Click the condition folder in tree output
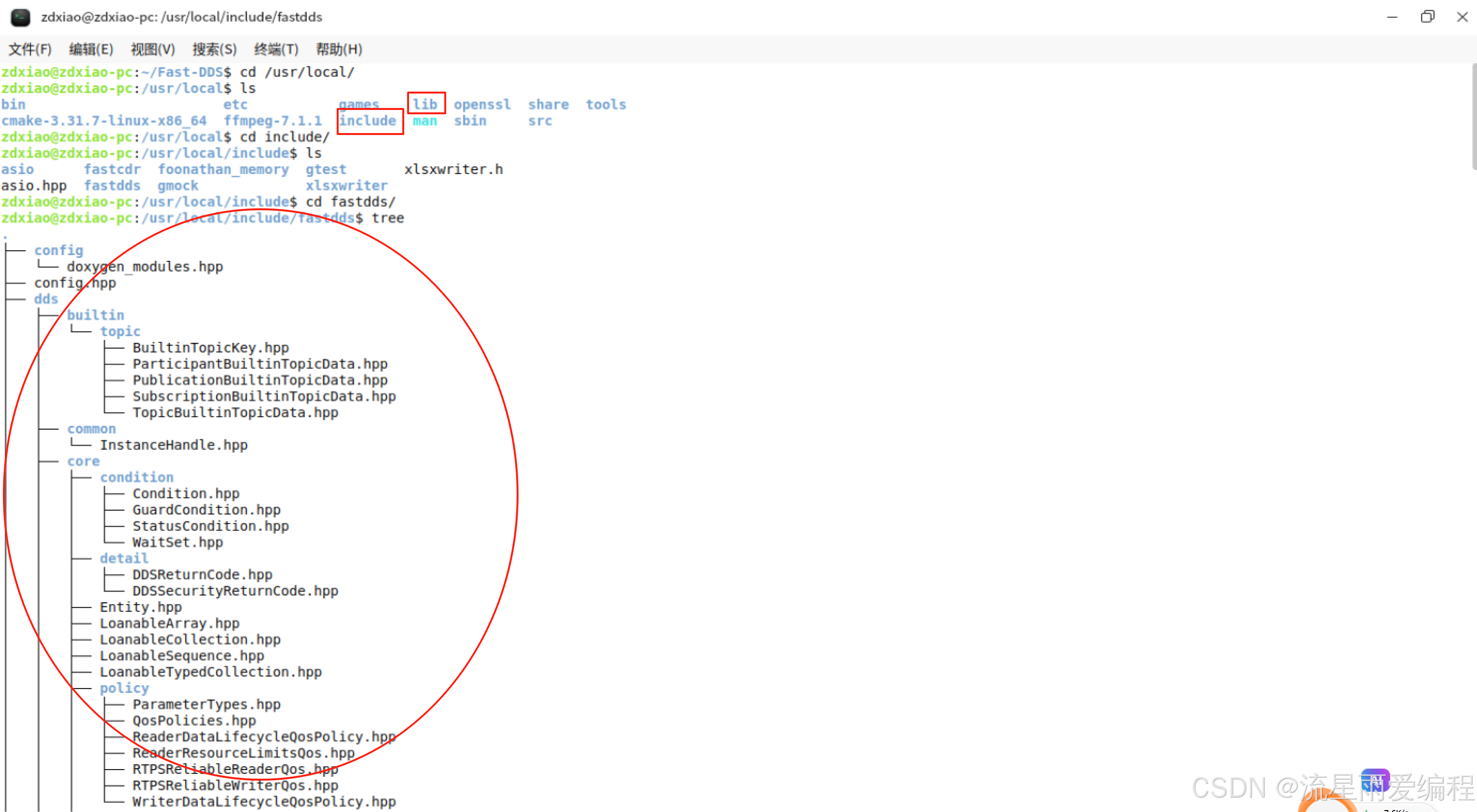This screenshot has height=812, width=1477. (x=137, y=477)
